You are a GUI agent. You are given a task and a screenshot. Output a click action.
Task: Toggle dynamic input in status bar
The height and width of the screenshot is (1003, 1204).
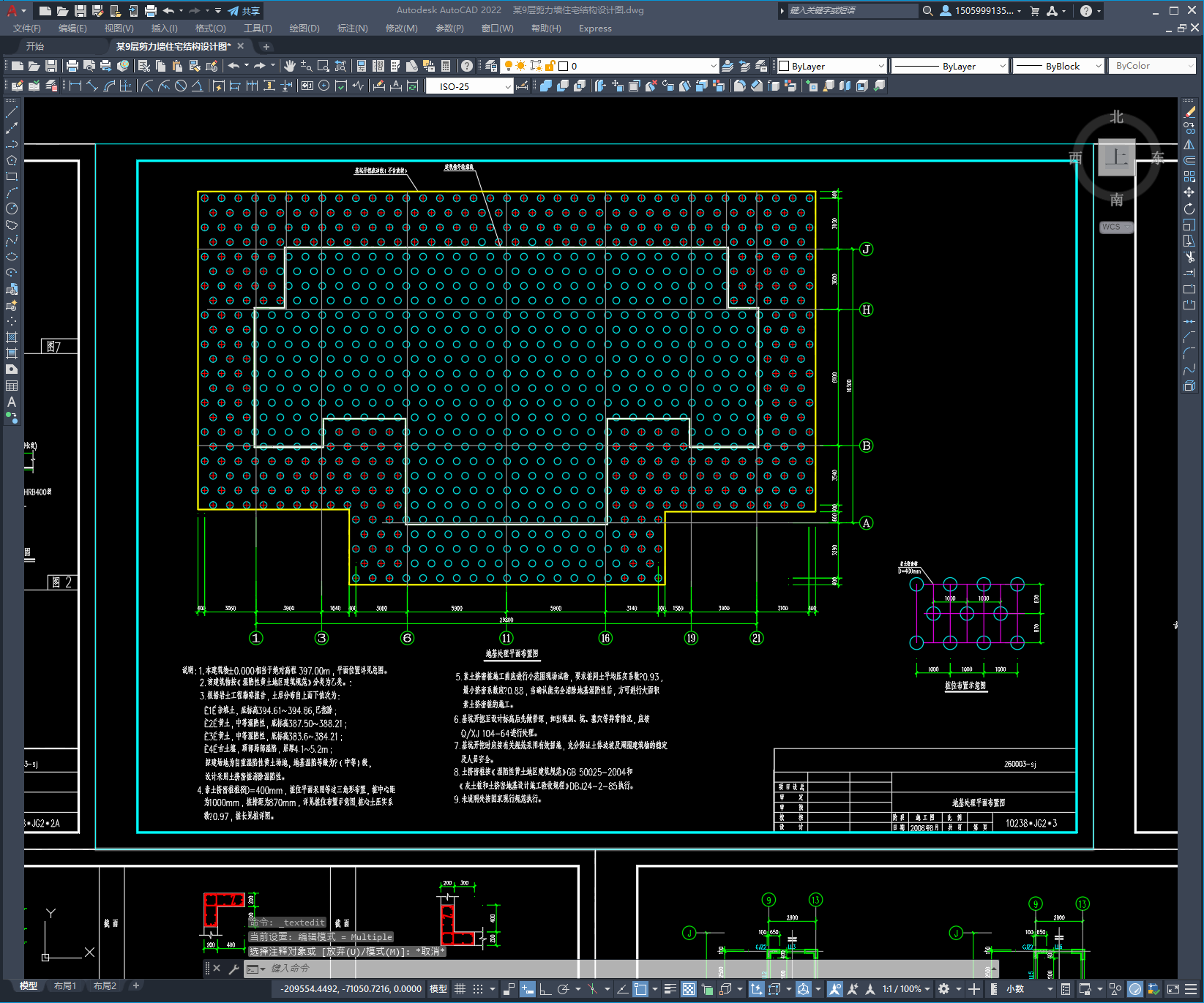(528, 989)
